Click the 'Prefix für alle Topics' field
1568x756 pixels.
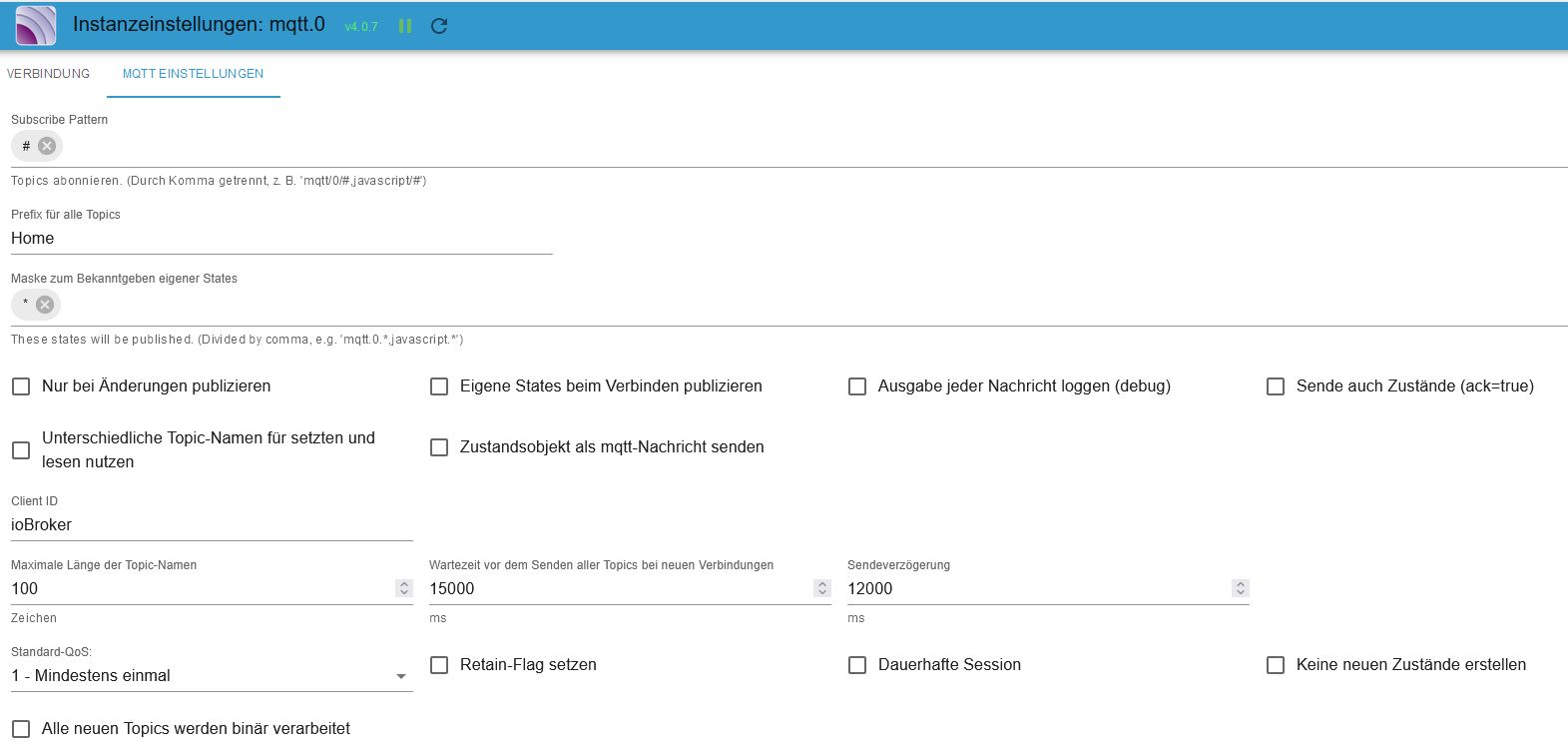point(280,239)
